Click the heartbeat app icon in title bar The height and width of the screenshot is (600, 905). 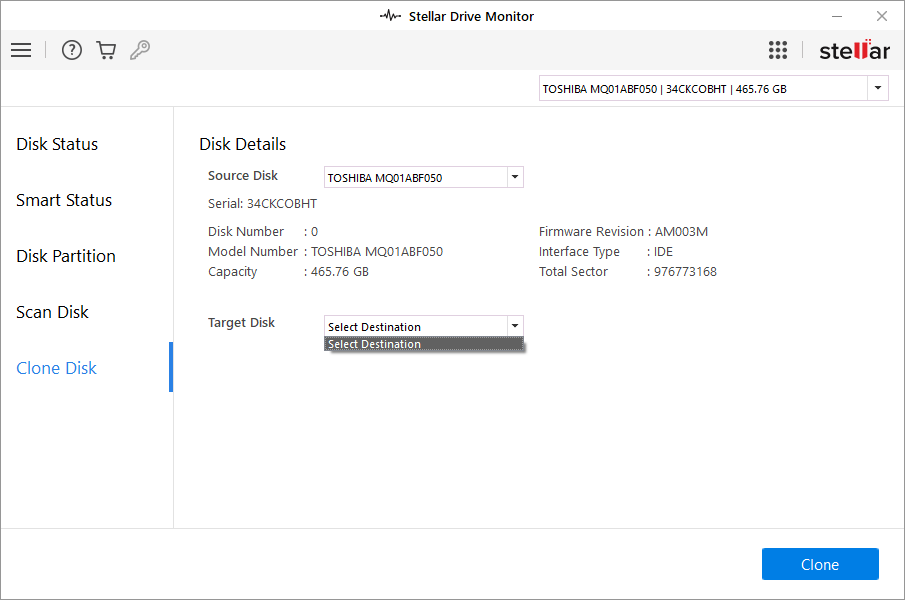[390, 16]
